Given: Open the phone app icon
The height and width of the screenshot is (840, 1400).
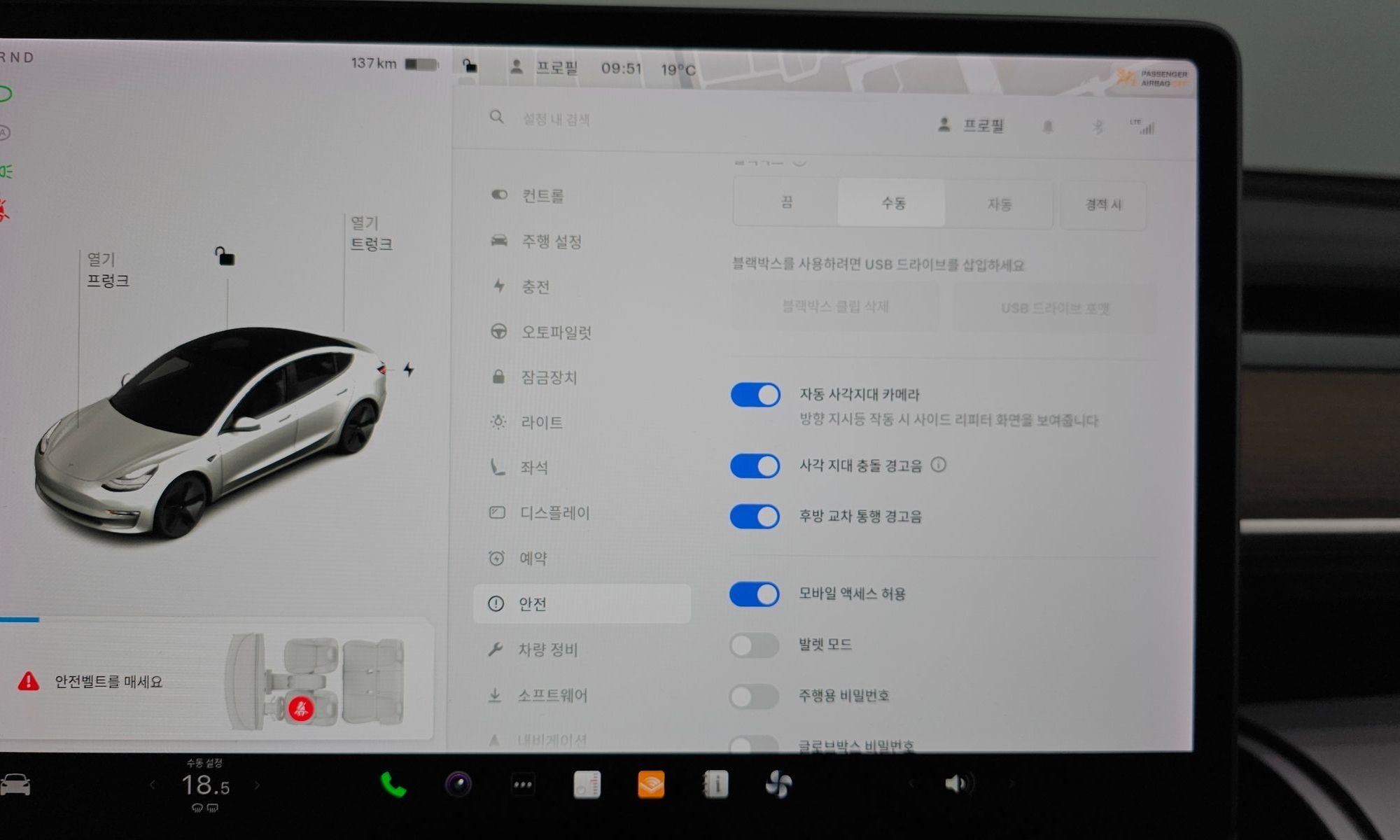Looking at the screenshot, I should click(x=393, y=785).
